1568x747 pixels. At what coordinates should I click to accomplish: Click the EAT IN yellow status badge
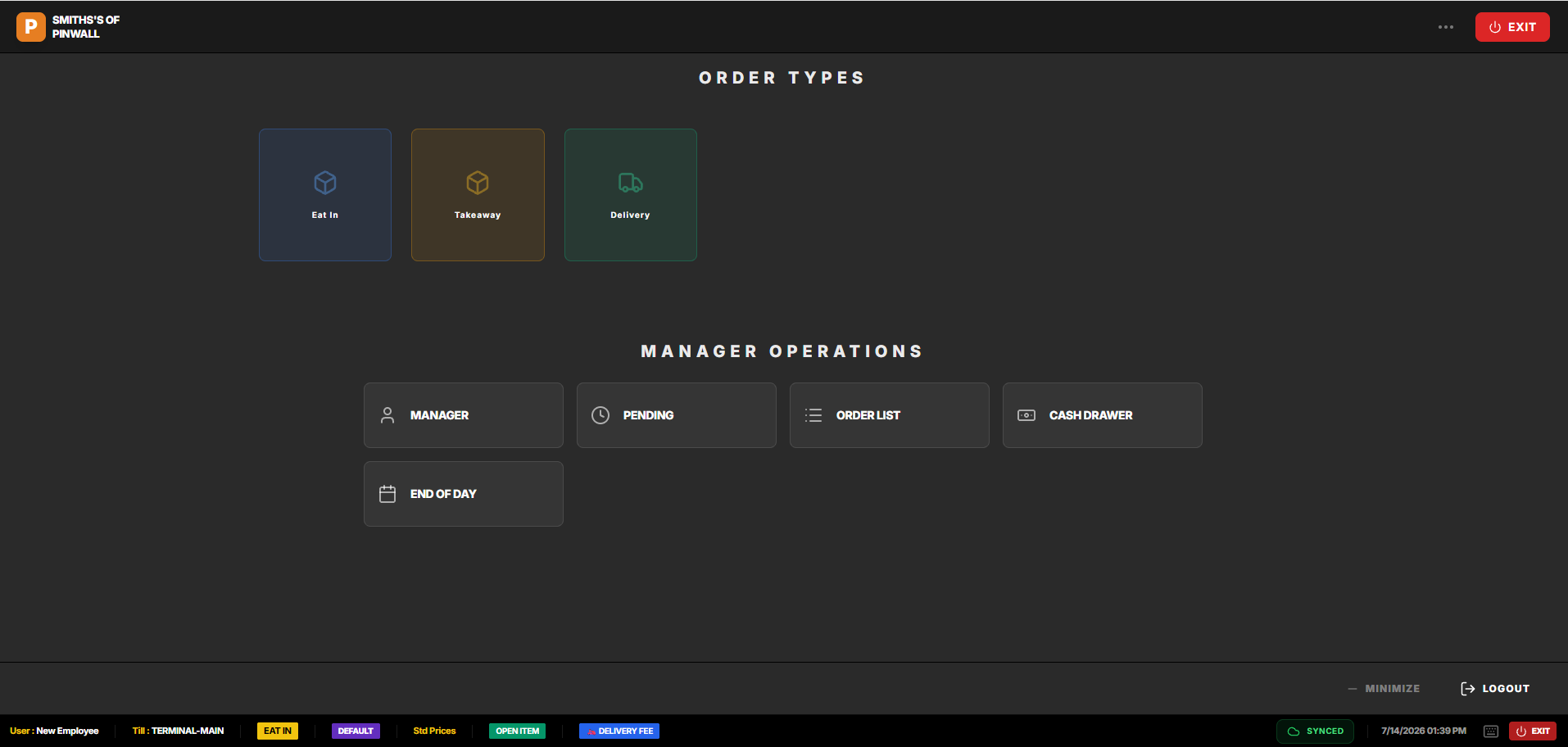tap(278, 731)
